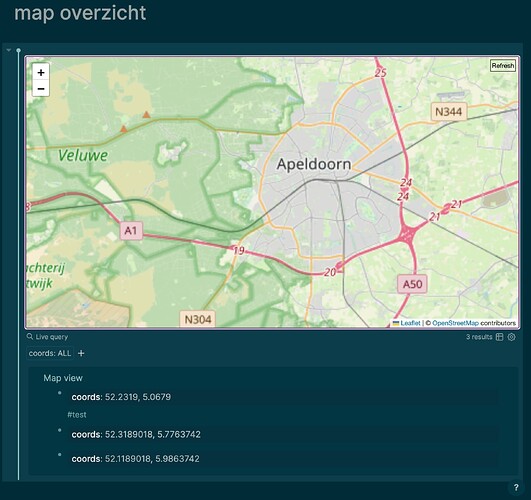This screenshot has width=531, height=500.
Task: Select bullet of coords 52.1189018 block
Action: click(60, 455)
